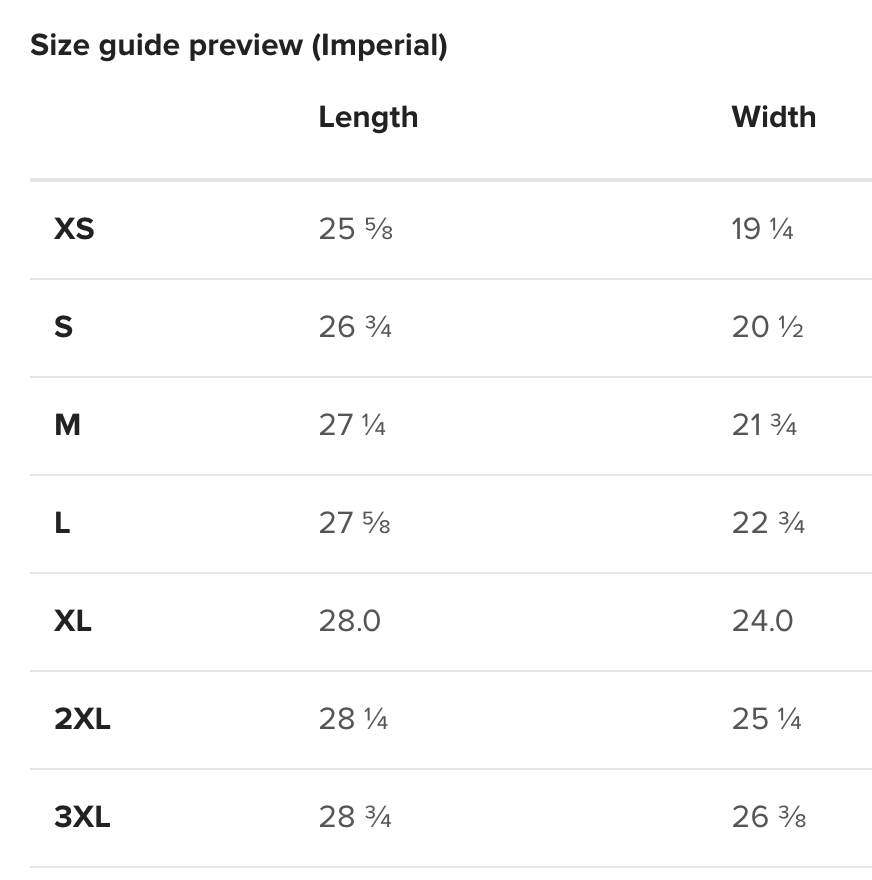The image size is (872, 880).
Task: Choose the 2XL size row label
Action: (x=82, y=719)
